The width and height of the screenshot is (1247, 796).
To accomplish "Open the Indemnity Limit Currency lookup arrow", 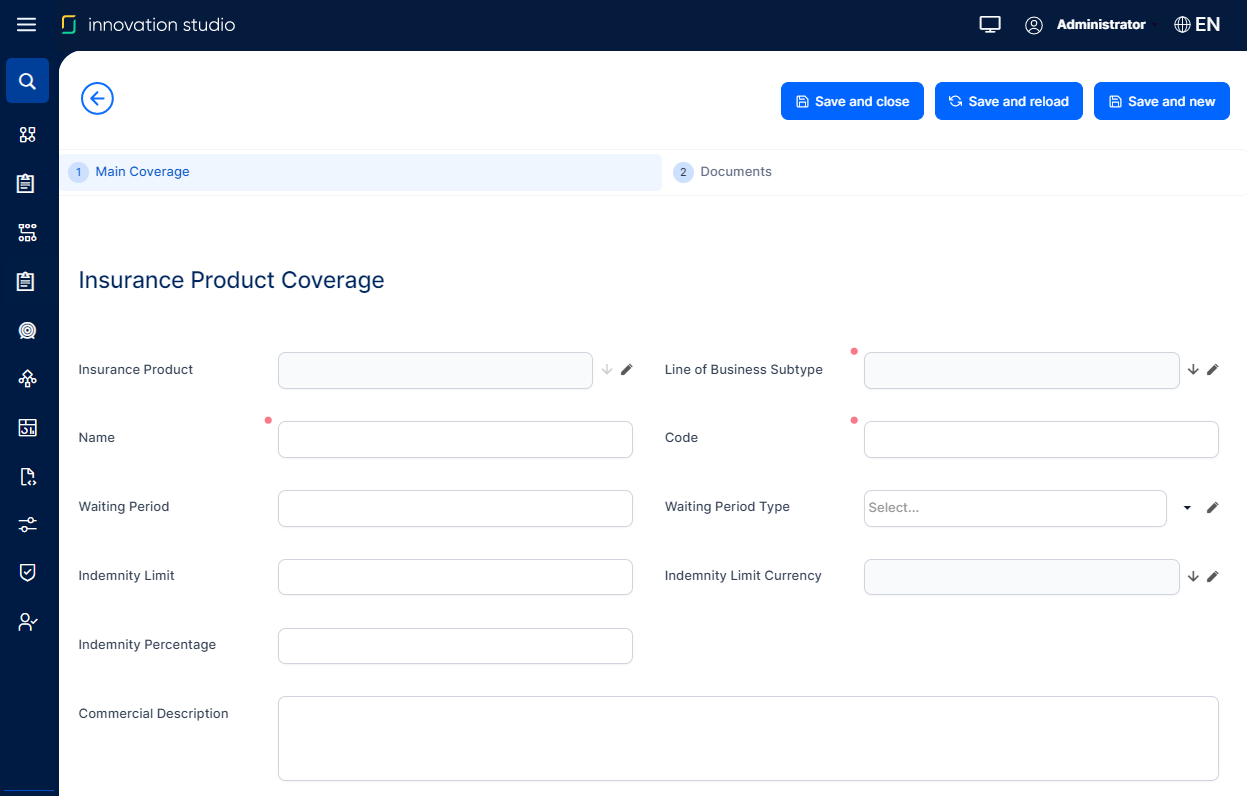I will [1193, 577].
